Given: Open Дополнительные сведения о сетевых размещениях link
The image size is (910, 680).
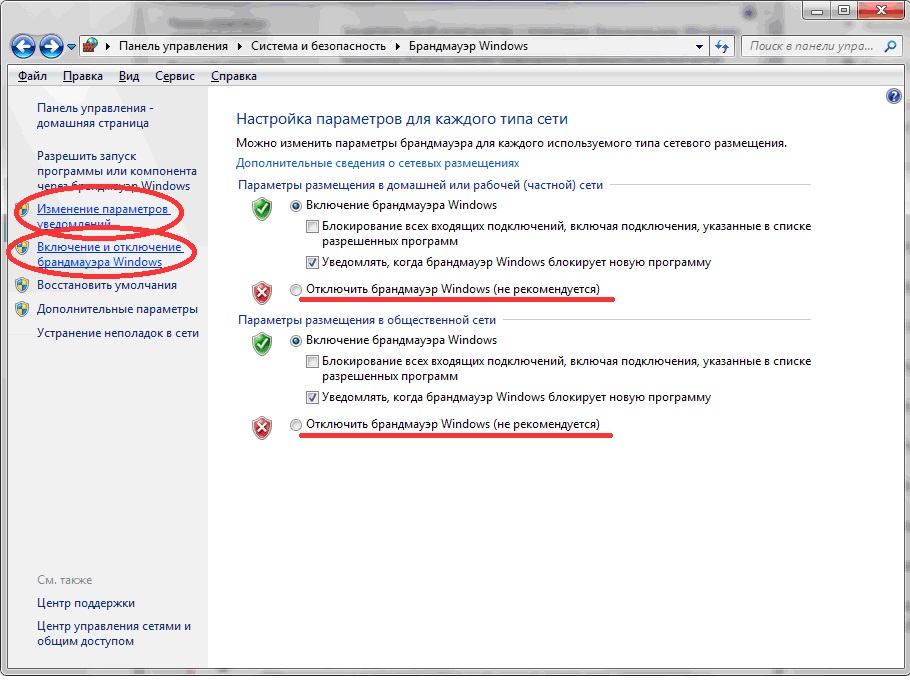Looking at the screenshot, I should tap(377, 162).
